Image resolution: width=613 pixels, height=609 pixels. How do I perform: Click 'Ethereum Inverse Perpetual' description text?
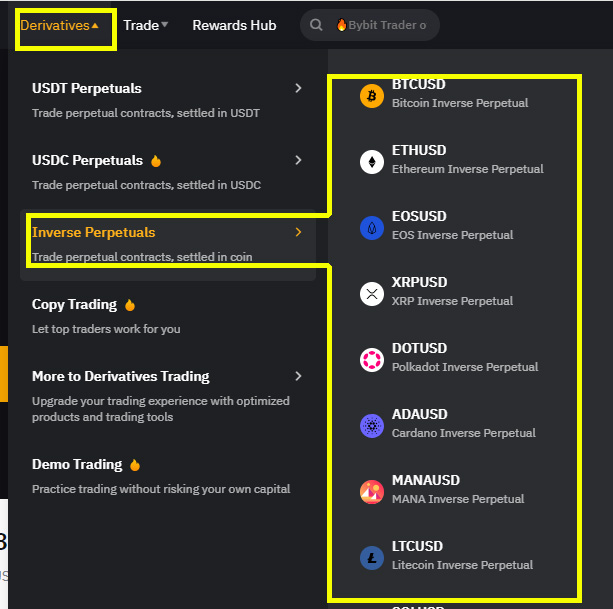468,169
